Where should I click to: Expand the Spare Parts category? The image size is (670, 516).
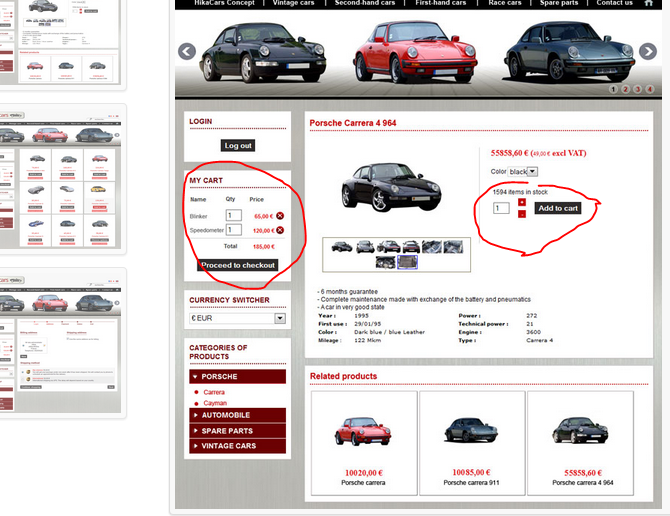pos(237,431)
